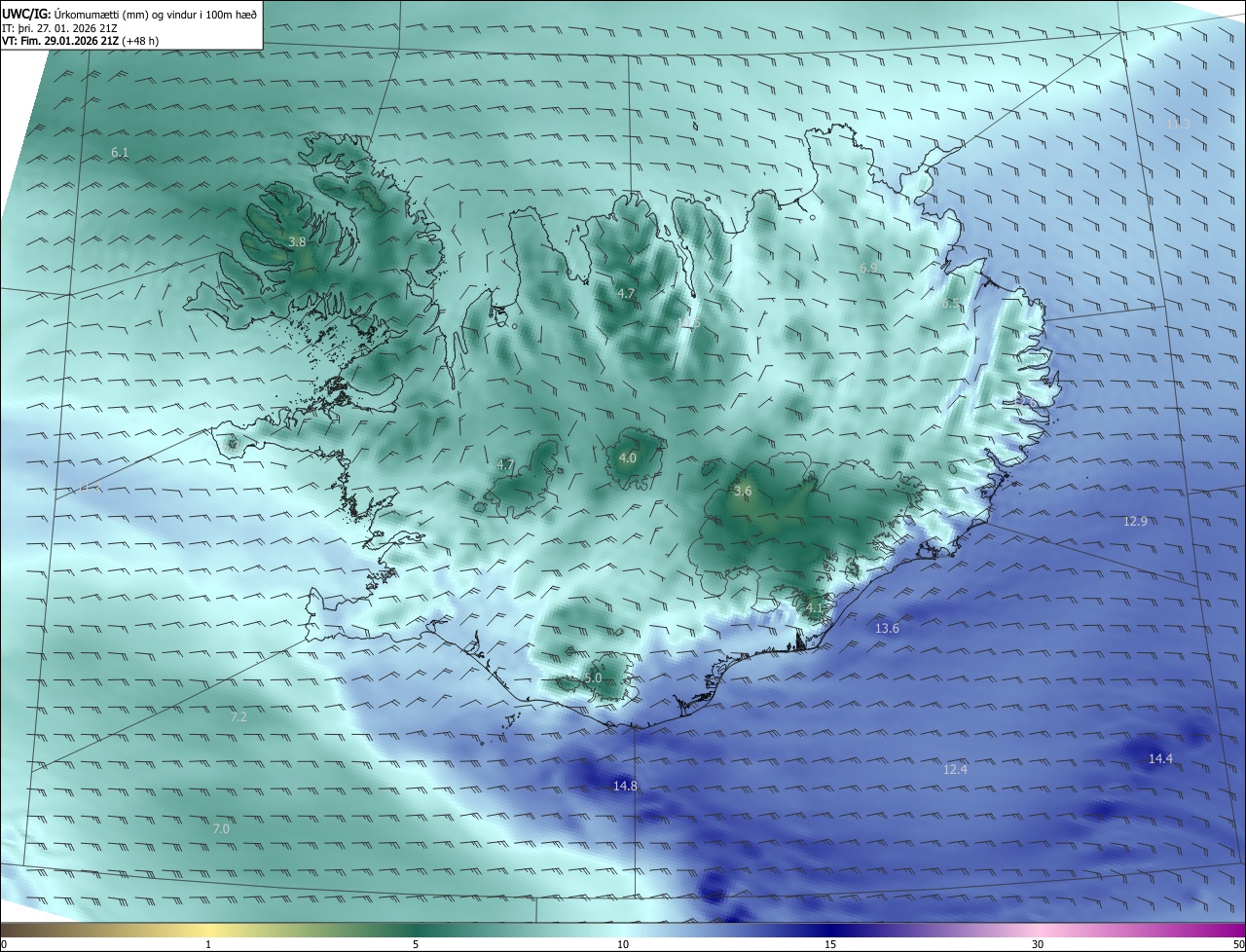Click the 11.5 value in north Iceland

[x=690, y=322]
